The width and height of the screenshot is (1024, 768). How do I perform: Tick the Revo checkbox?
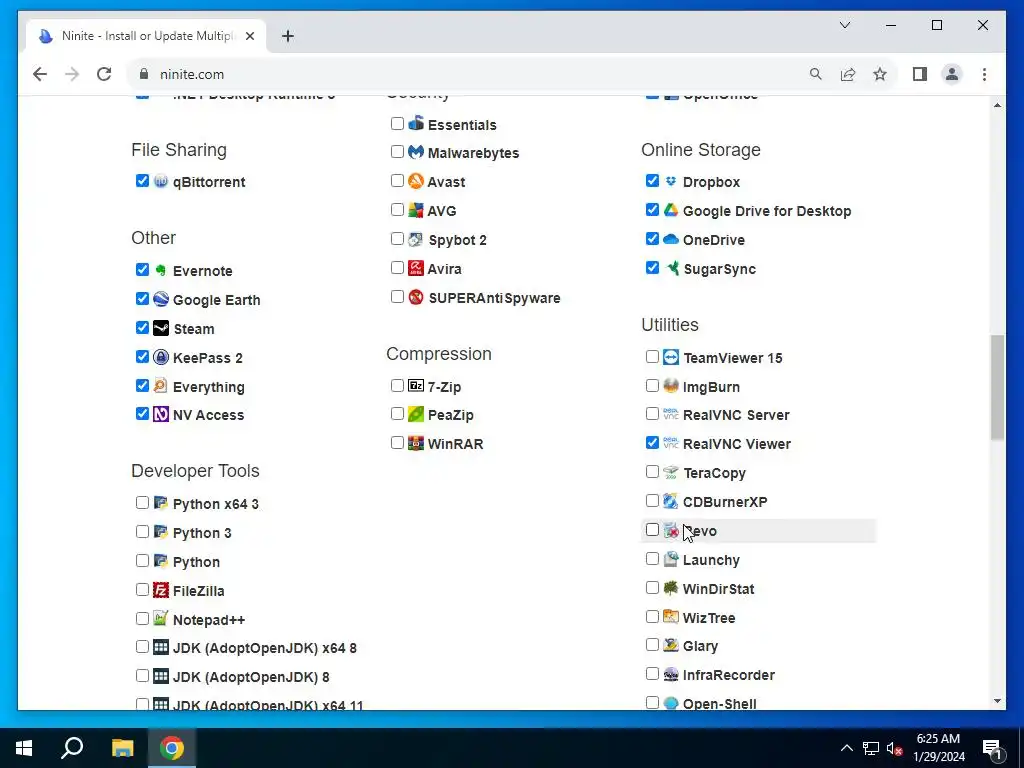(652, 530)
